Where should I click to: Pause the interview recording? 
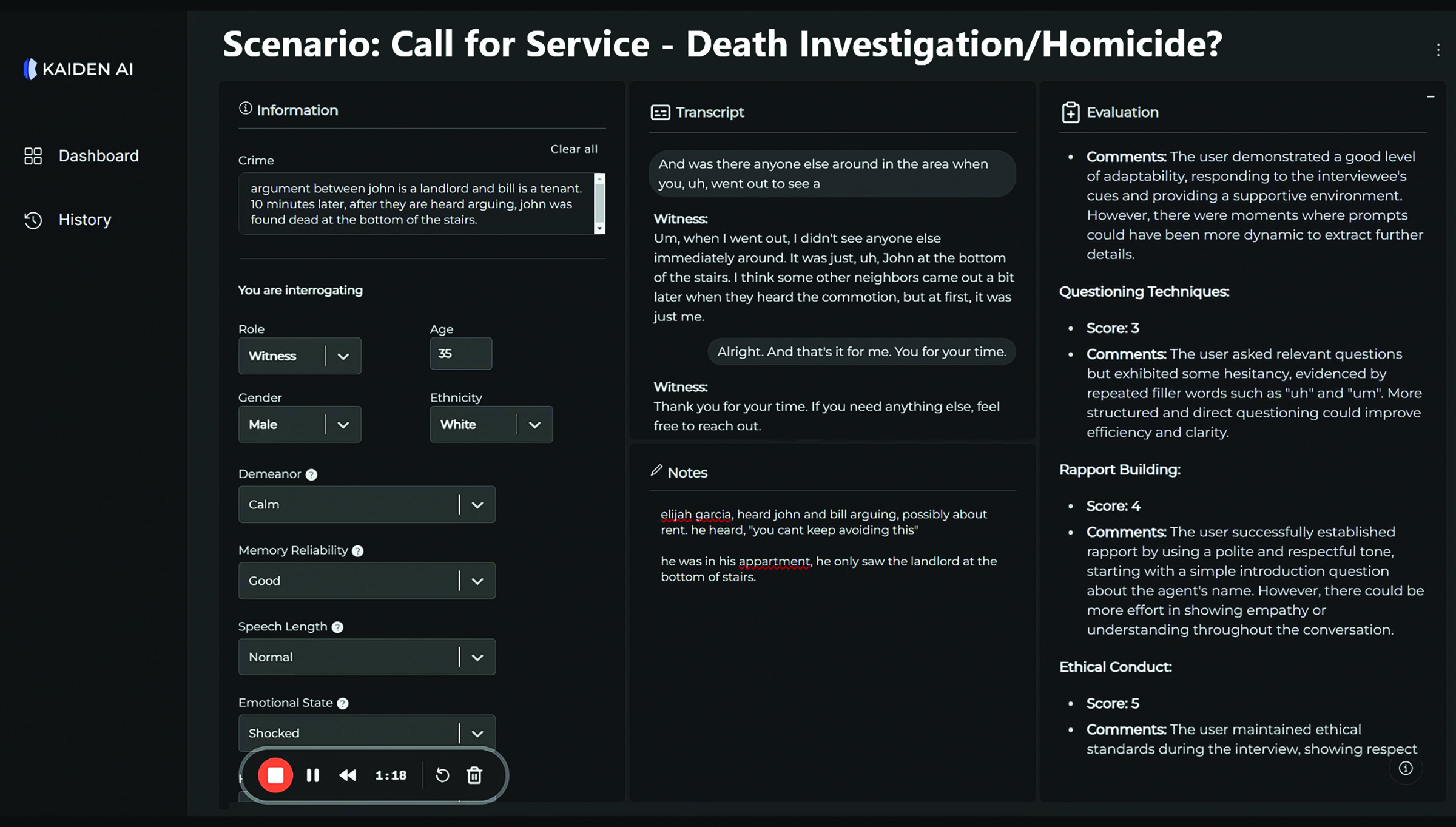point(312,775)
